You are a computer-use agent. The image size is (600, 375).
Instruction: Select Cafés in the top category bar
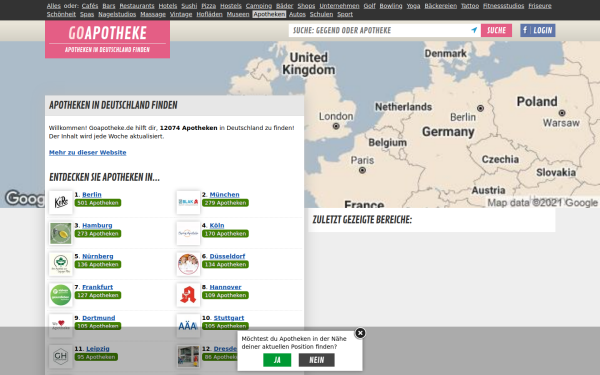click(x=90, y=6)
